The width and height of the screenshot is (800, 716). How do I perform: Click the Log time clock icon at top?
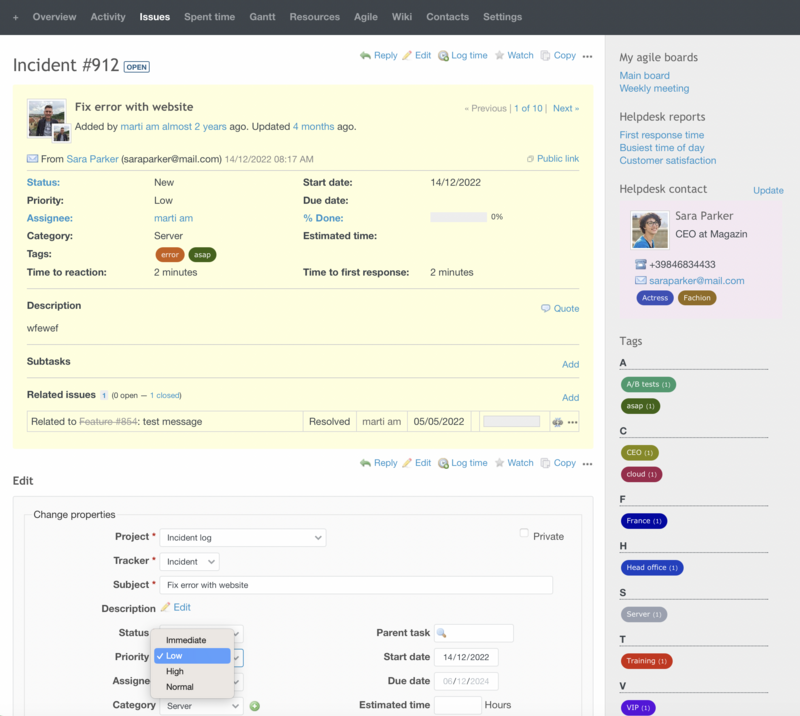point(443,56)
